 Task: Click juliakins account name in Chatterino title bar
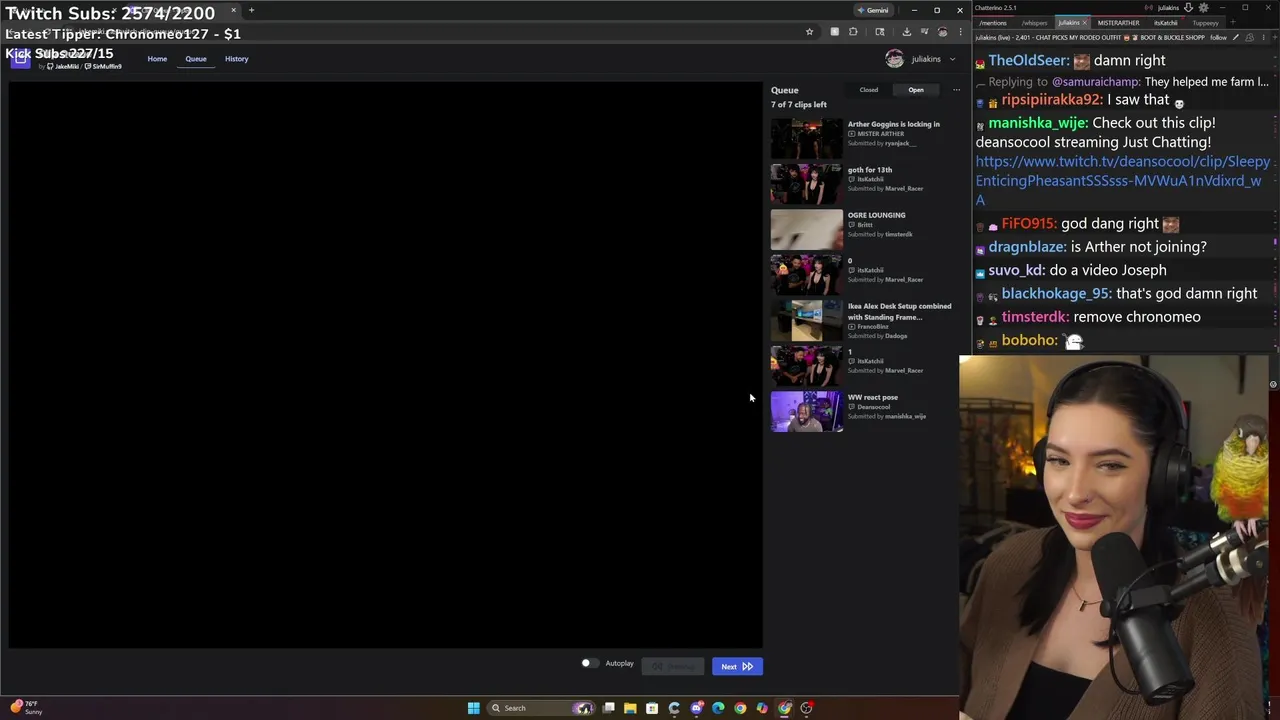tap(1167, 7)
